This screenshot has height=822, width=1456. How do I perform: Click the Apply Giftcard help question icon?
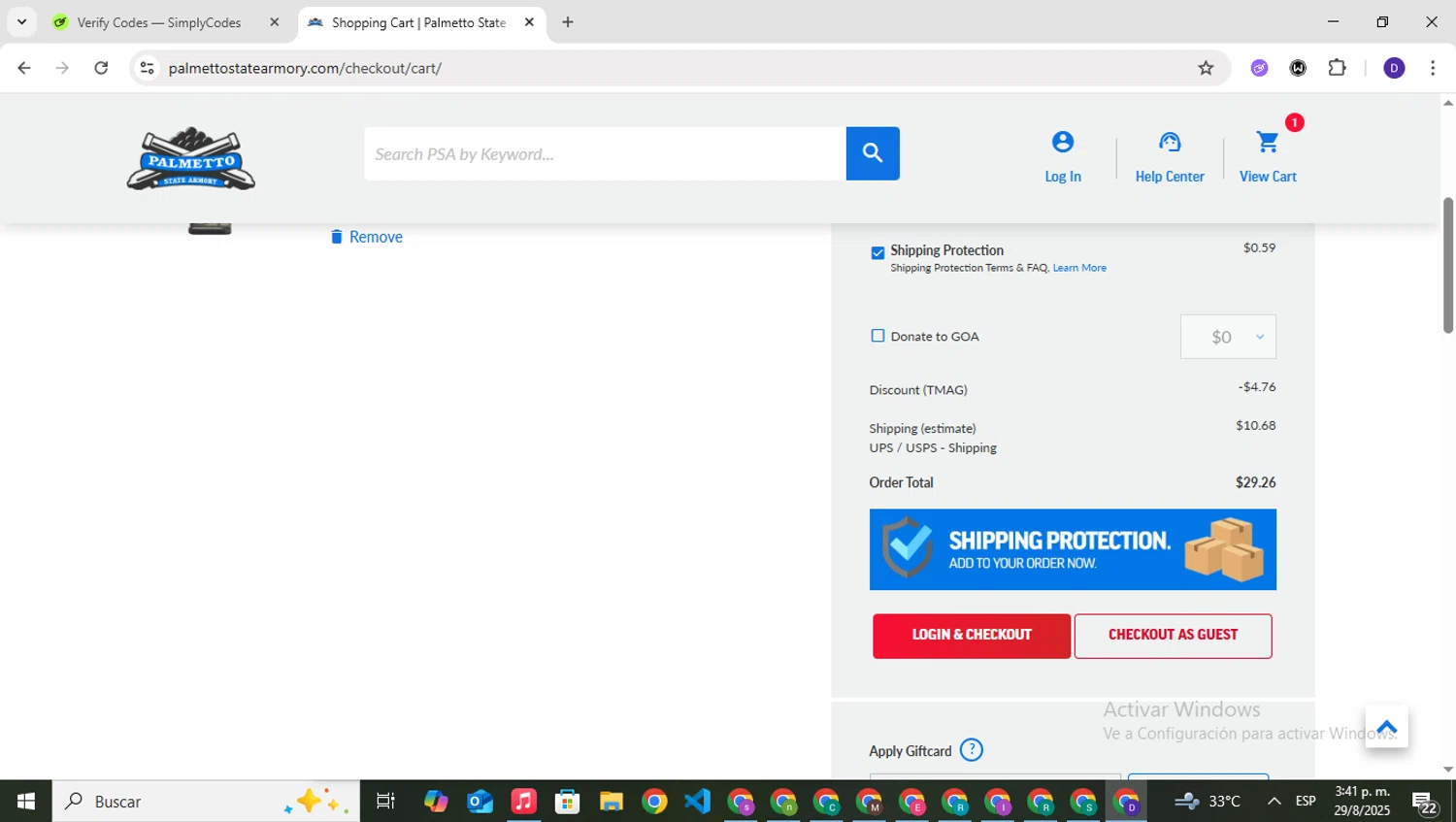click(972, 750)
